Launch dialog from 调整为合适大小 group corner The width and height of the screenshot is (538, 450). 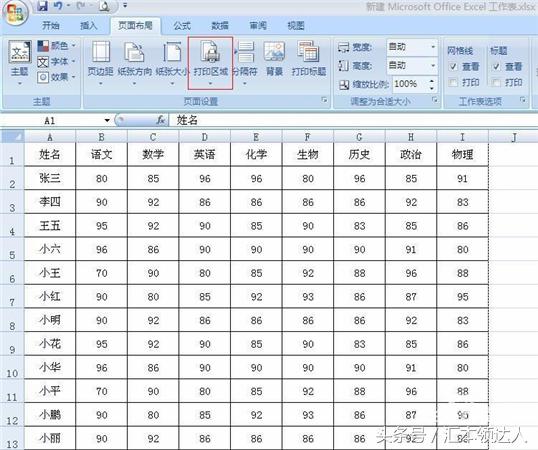pyautogui.click(x=435, y=100)
